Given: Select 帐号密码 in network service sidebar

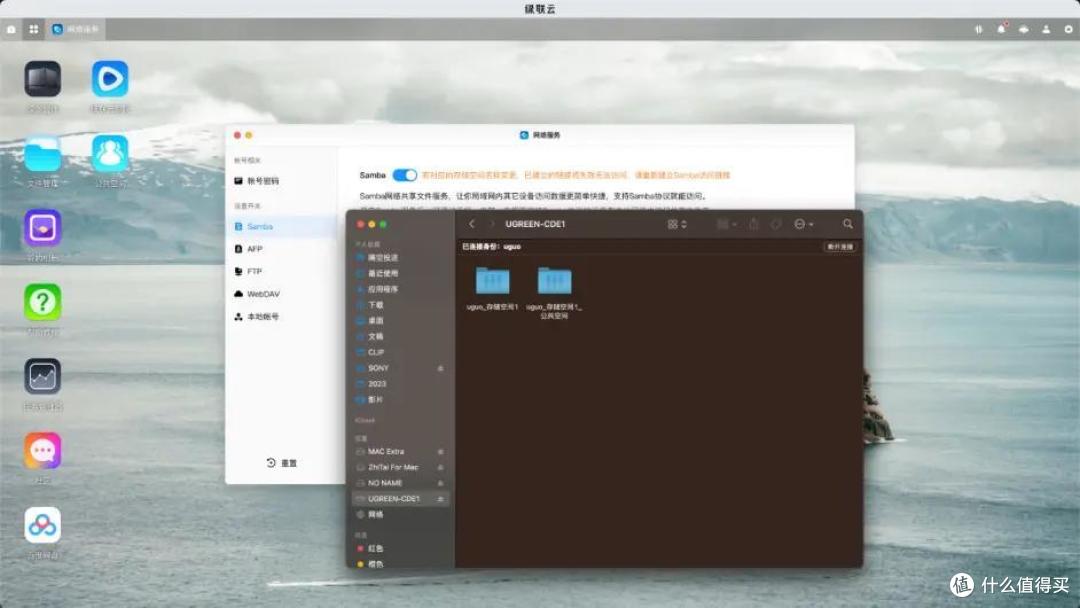Looking at the screenshot, I should coord(281,181).
